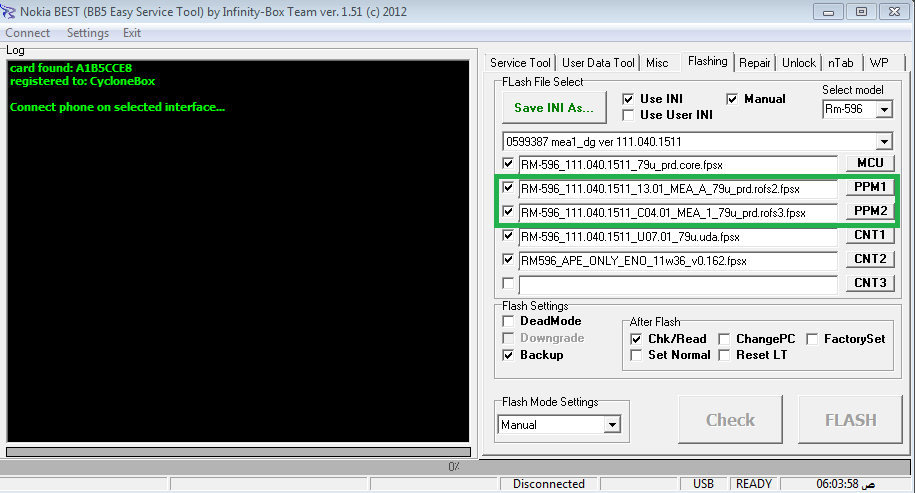Uncheck the PPM1 rofs2 file checkbox

tap(508, 187)
